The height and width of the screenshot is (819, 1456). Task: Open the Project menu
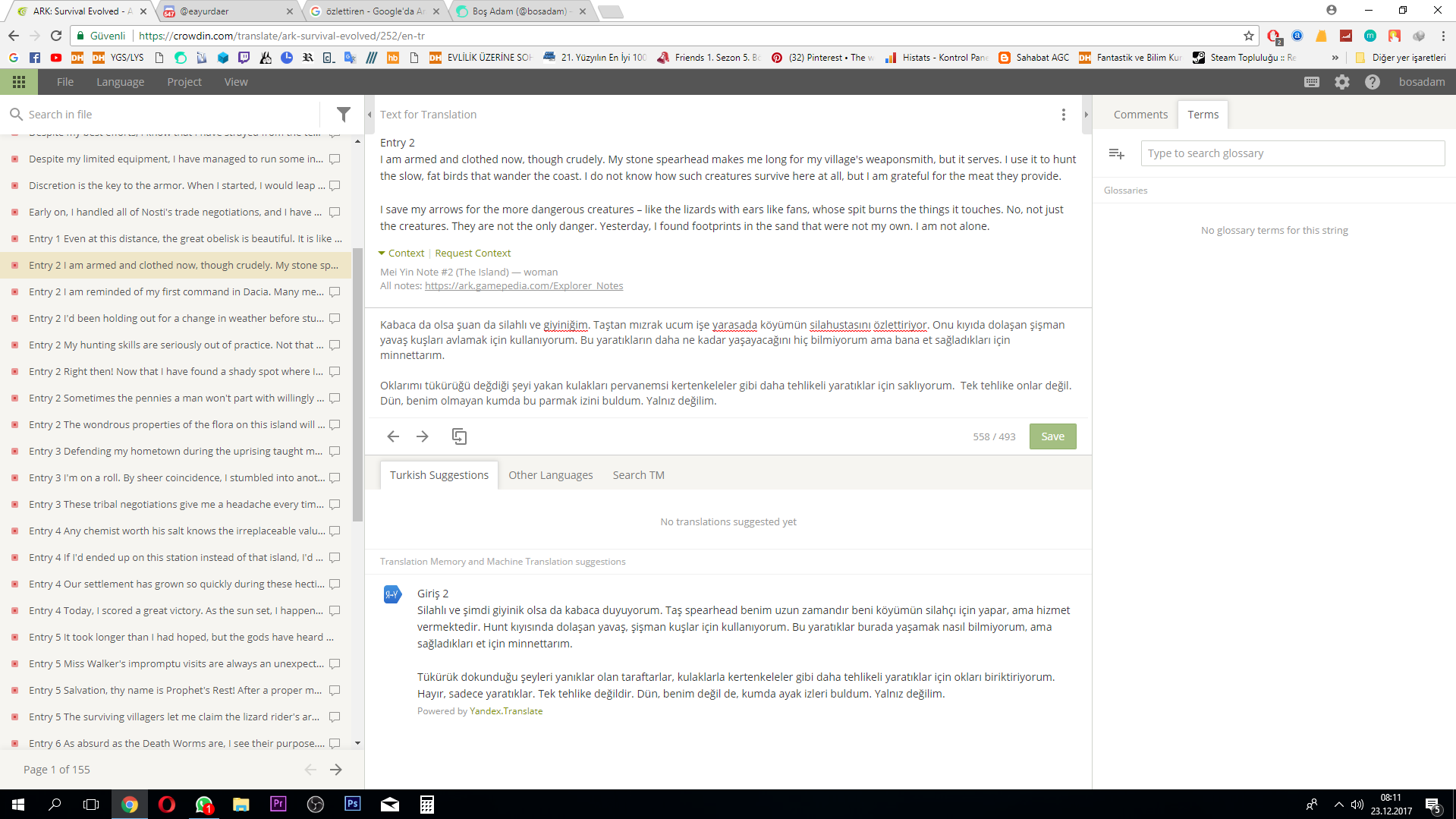tap(184, 82)
